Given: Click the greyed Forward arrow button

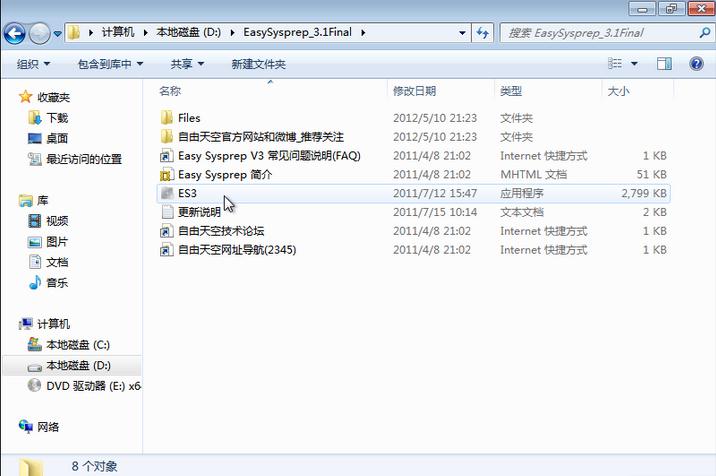Looking at the screenshot, I should click(x=40, y=33).
